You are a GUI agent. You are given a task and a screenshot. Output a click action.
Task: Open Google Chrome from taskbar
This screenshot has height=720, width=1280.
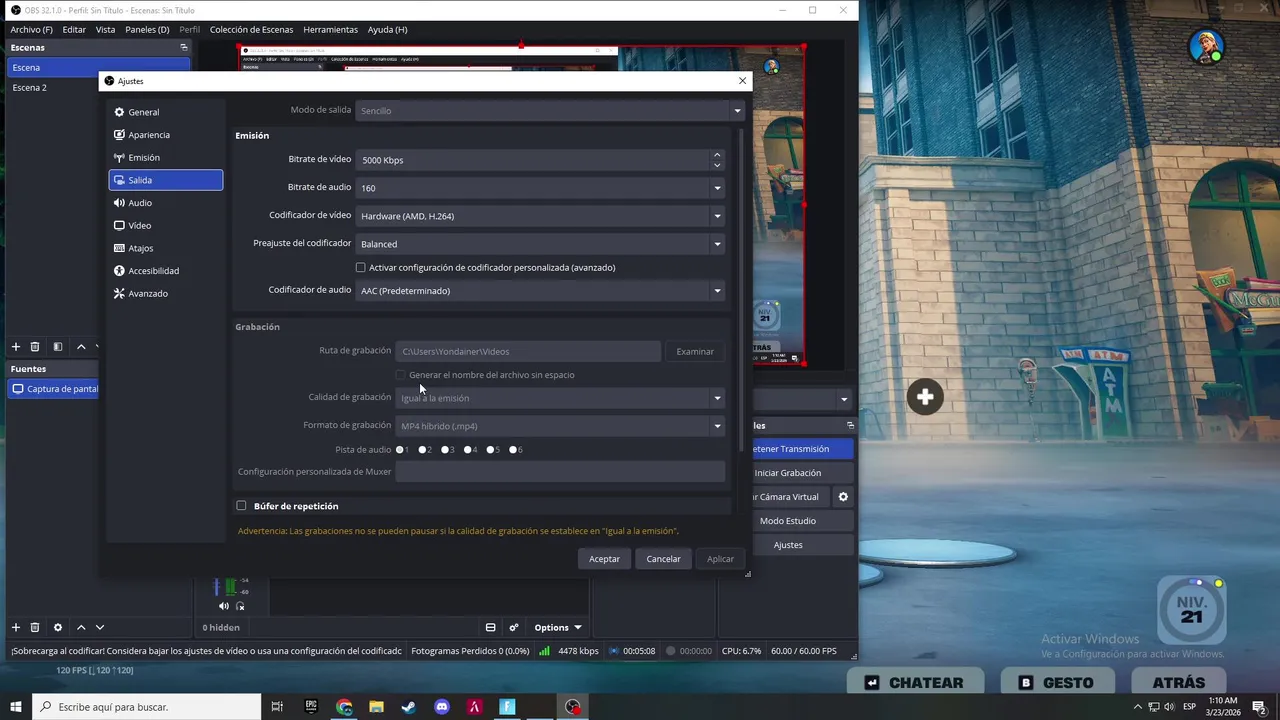[344, 707]
